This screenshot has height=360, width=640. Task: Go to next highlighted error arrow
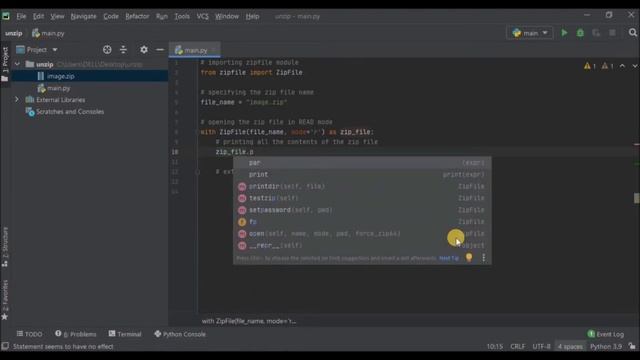(x=635, y=66)
